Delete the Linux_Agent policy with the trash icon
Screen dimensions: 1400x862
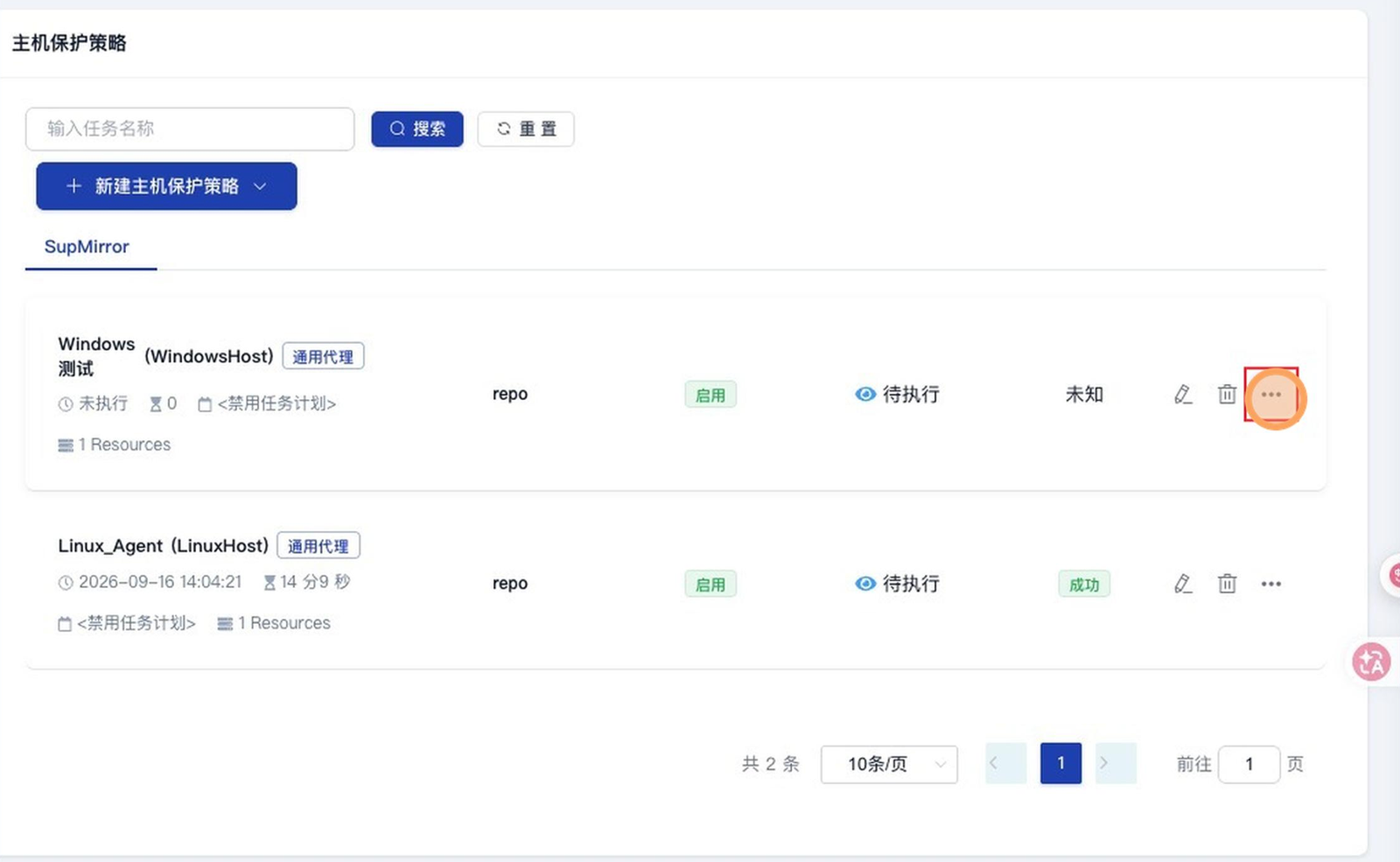click(1227, 584)
